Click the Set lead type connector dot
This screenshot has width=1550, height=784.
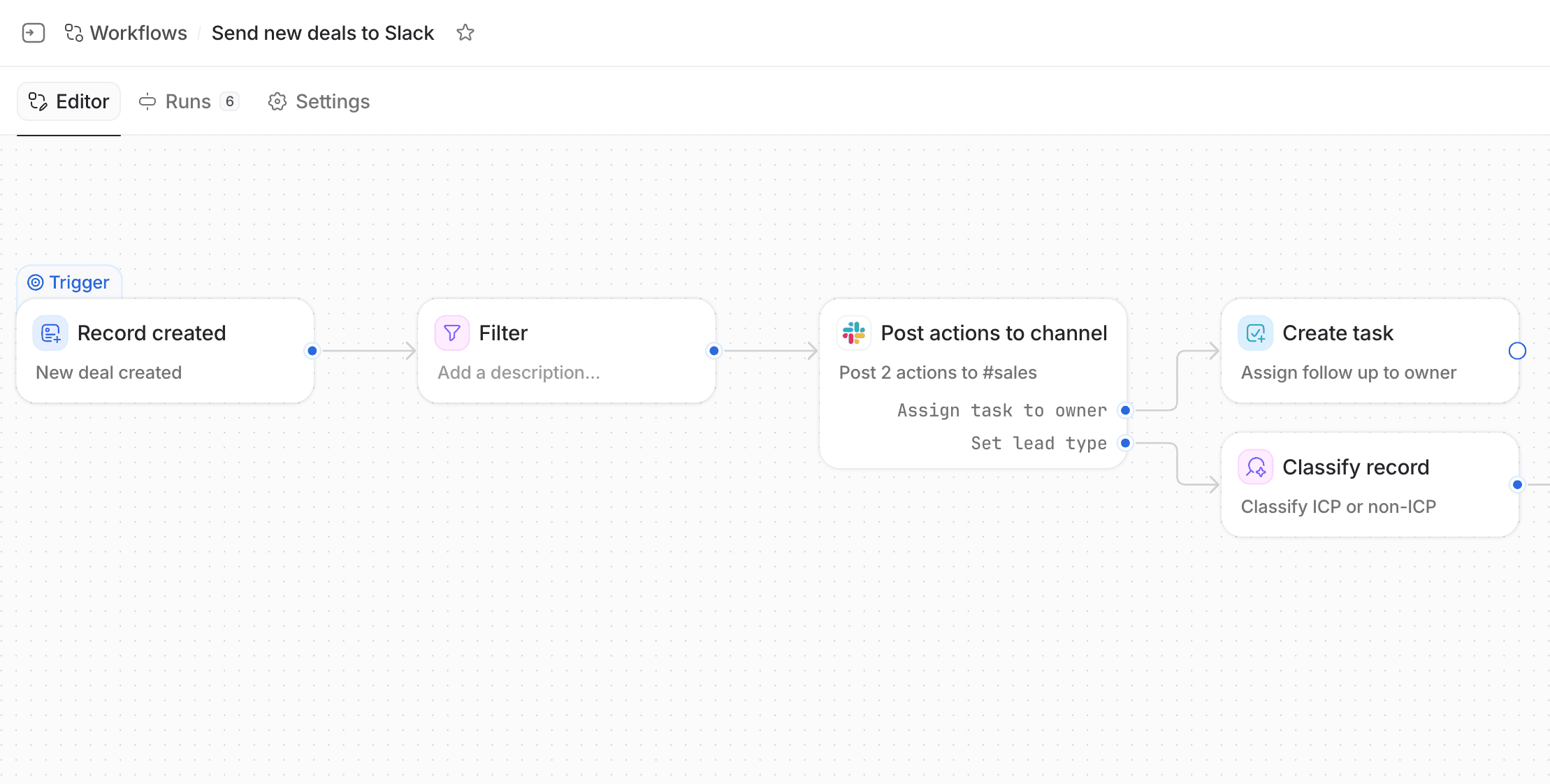[x=1125, y=443]
